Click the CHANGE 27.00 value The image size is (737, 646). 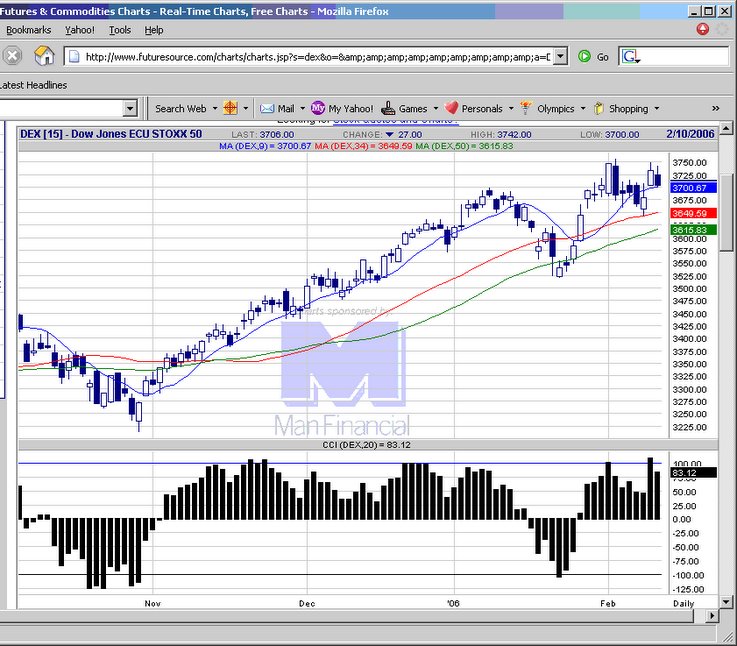click(x=382, y=135)
